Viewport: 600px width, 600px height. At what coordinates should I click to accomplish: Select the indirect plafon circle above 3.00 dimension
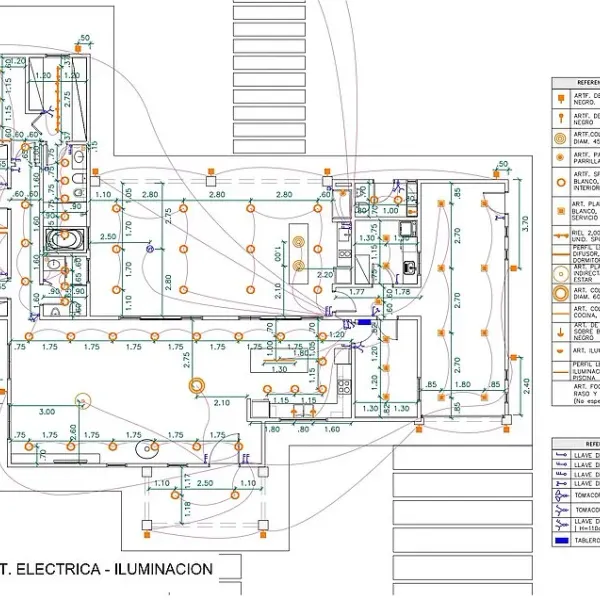(x=83, y=401)
